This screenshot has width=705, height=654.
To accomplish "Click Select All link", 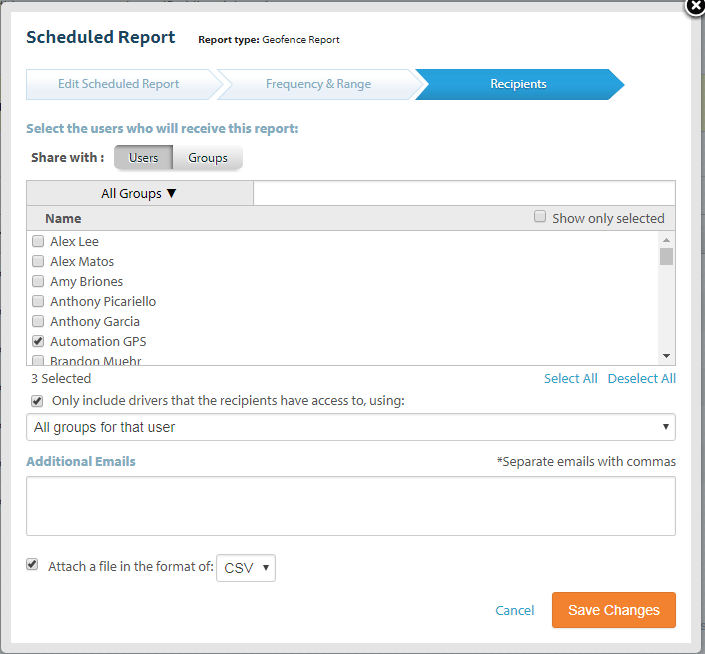I will (x=570, y=378).
